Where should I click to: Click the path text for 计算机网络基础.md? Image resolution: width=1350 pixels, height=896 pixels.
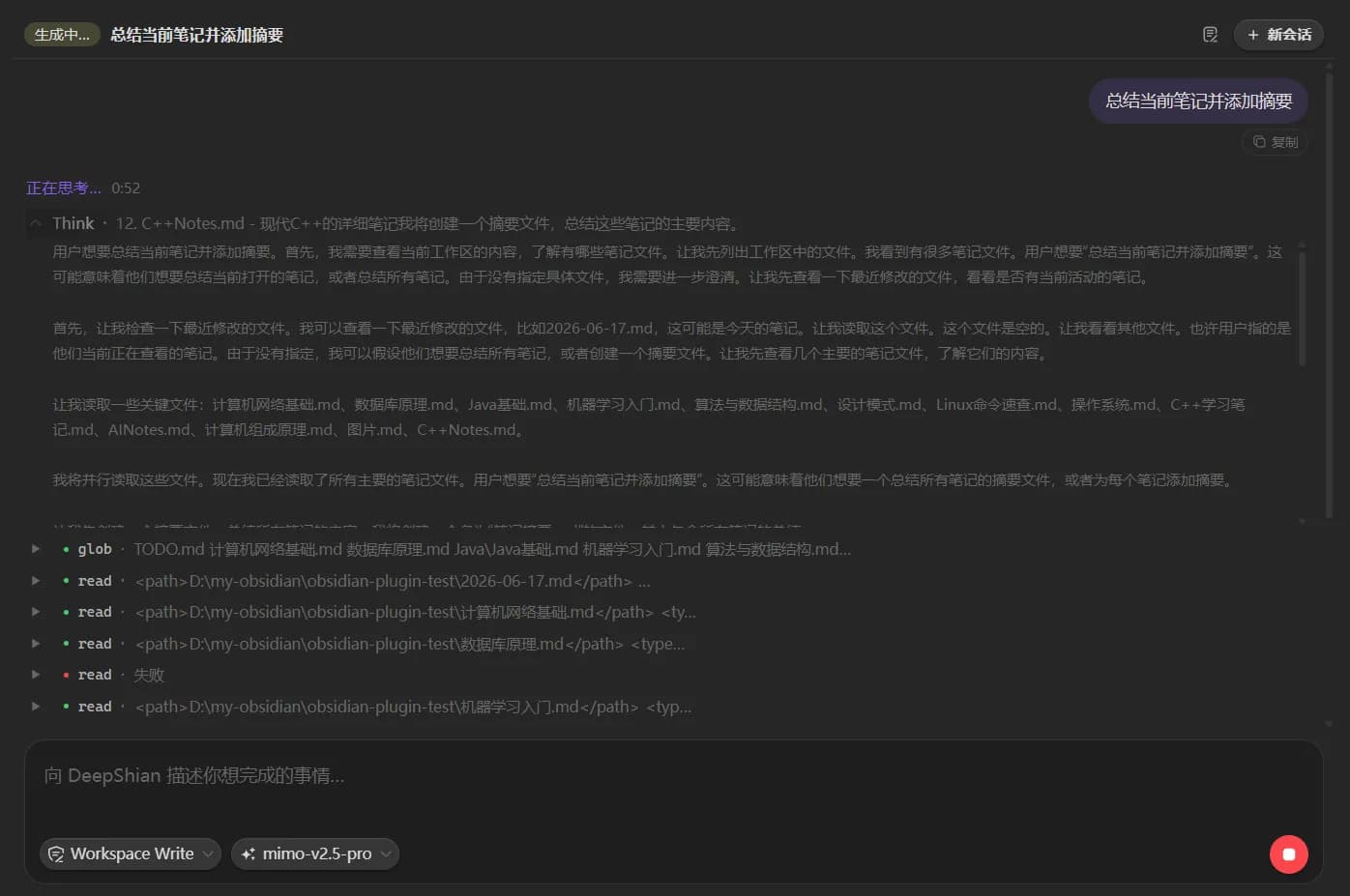pos(416,612)
